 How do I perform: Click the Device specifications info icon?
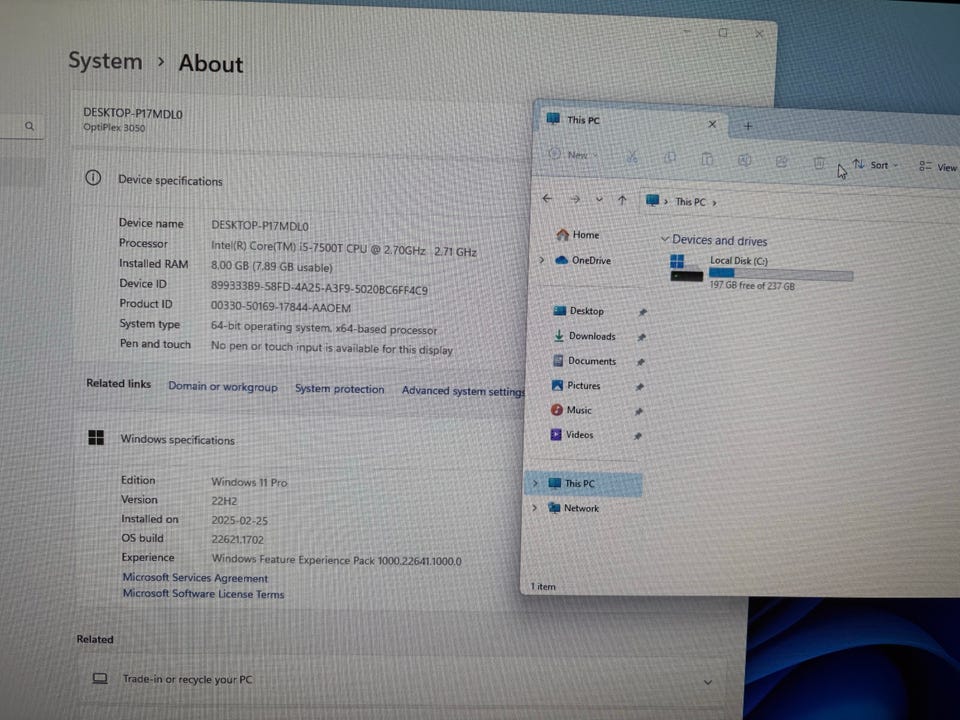[93, 178]
